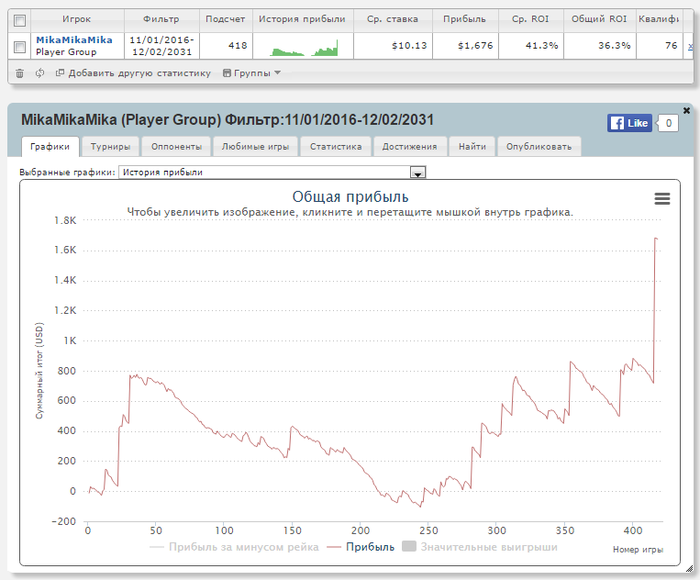Click the Группы grid icon
700x580 pixels.
(227, 73)
